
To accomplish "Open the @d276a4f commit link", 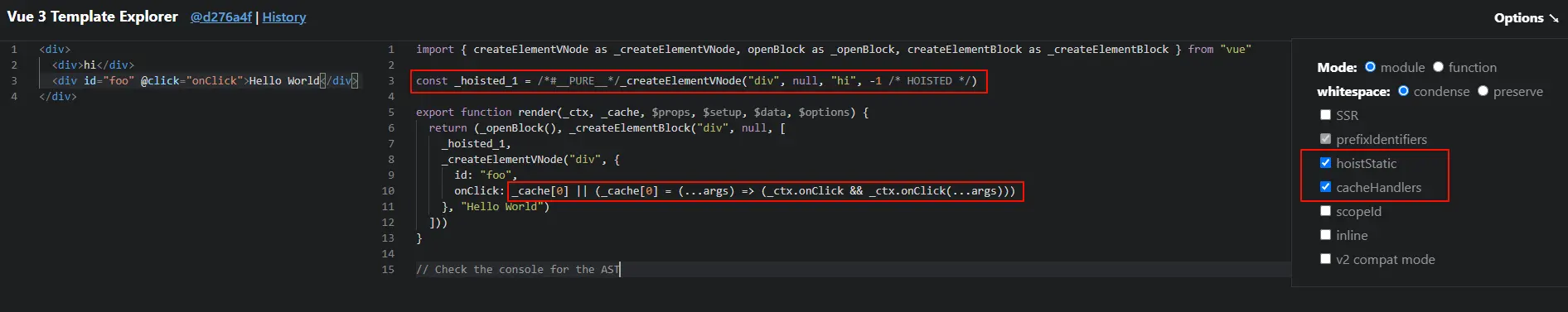I will pos(221,17).
